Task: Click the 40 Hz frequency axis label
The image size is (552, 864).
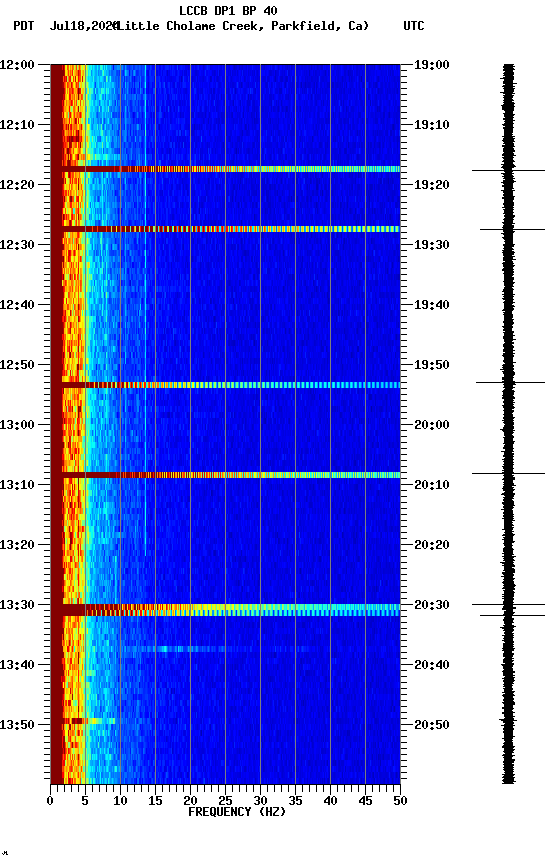Action: click(330, 801)
